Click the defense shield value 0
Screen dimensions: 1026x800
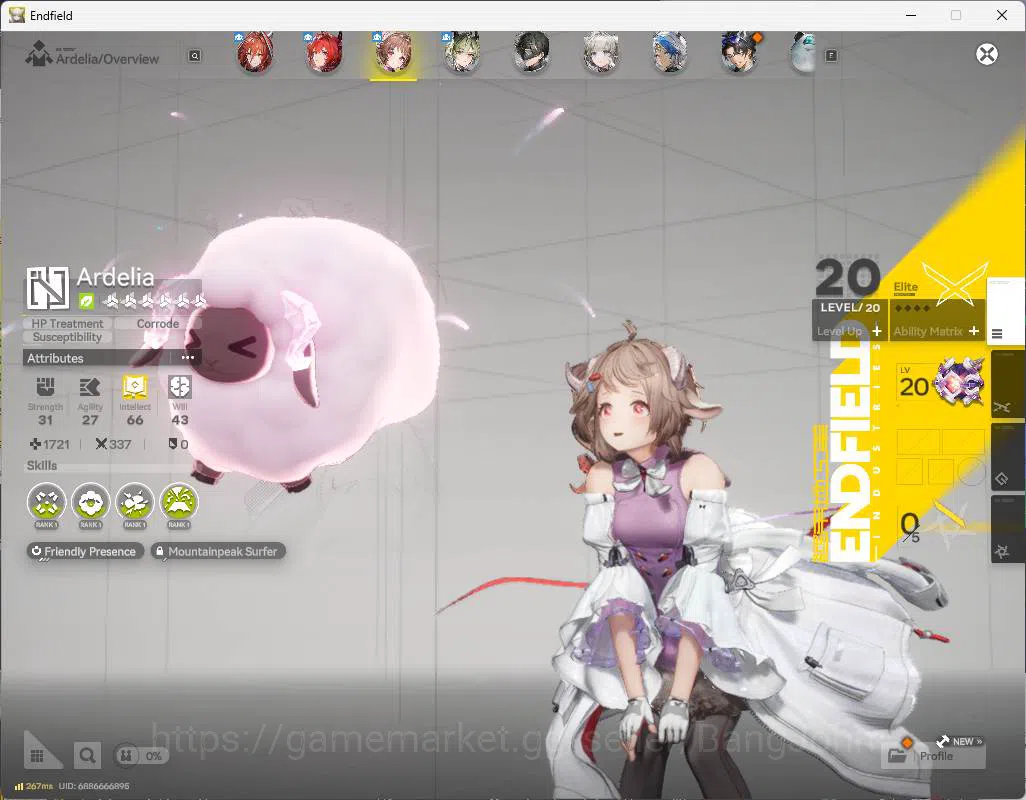coord(179,444)
